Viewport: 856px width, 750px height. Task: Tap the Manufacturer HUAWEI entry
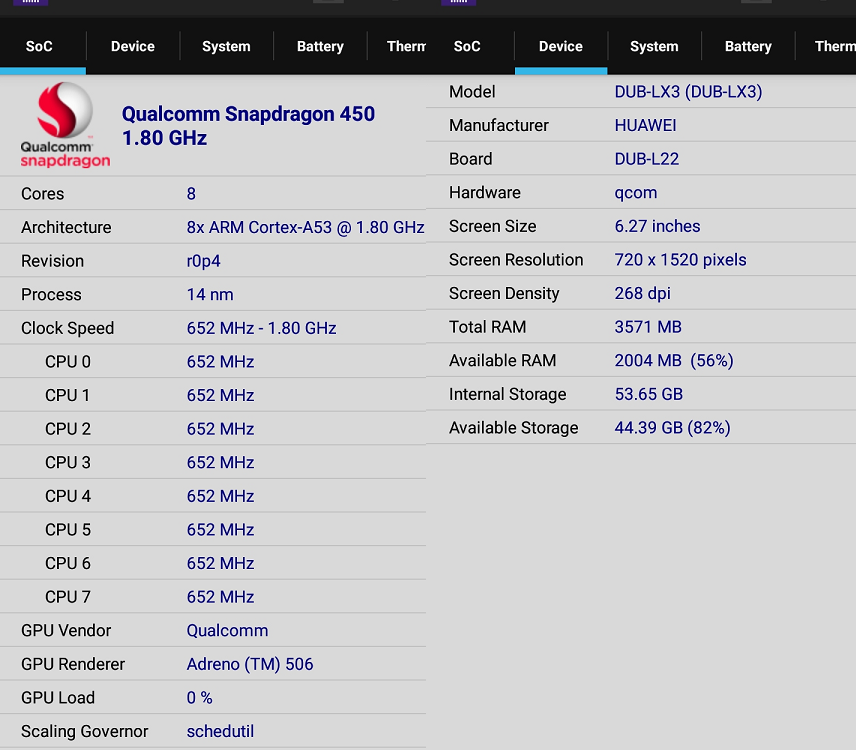641,126
